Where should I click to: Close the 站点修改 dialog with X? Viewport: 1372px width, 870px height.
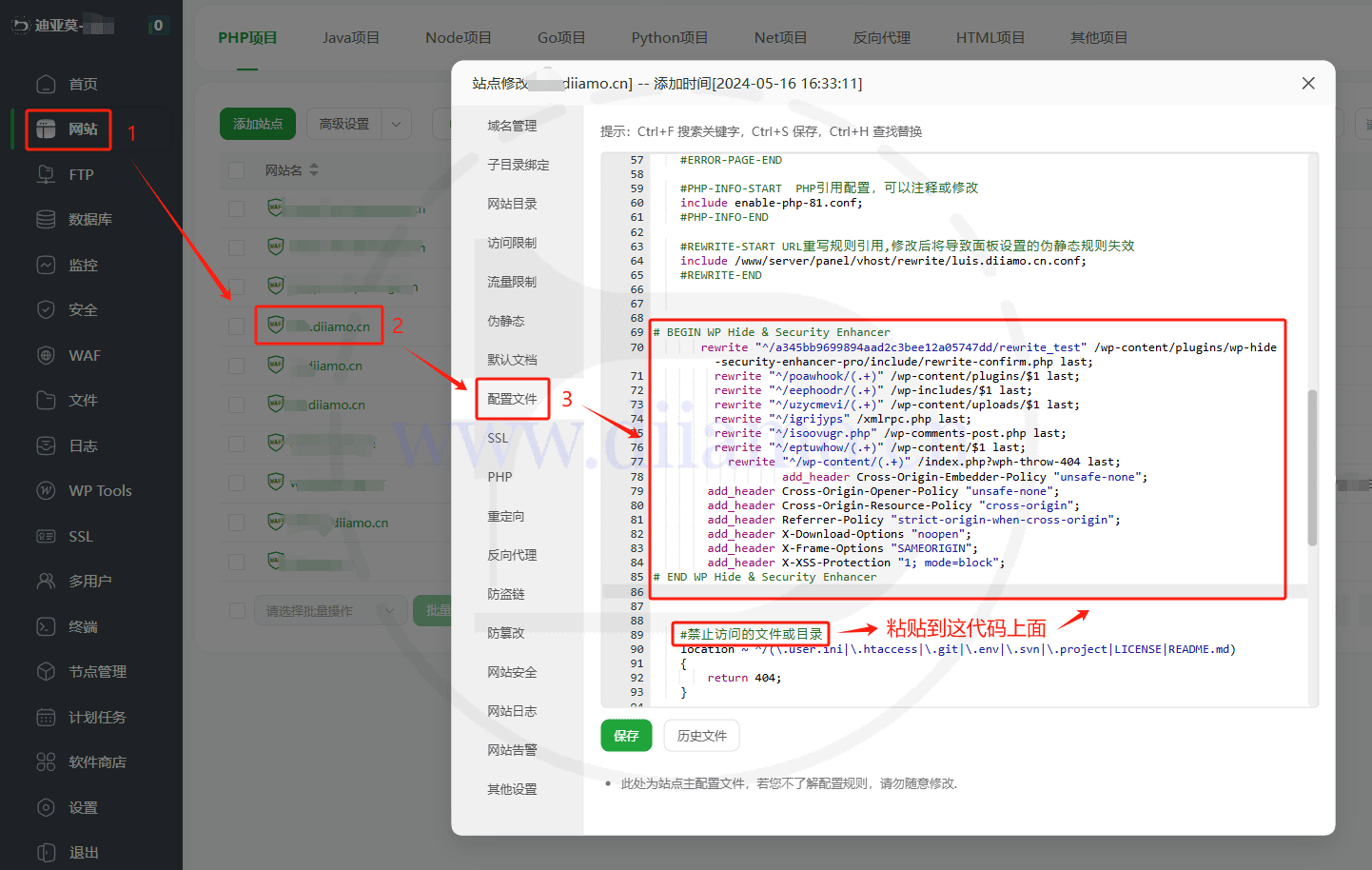[1308, 84]
